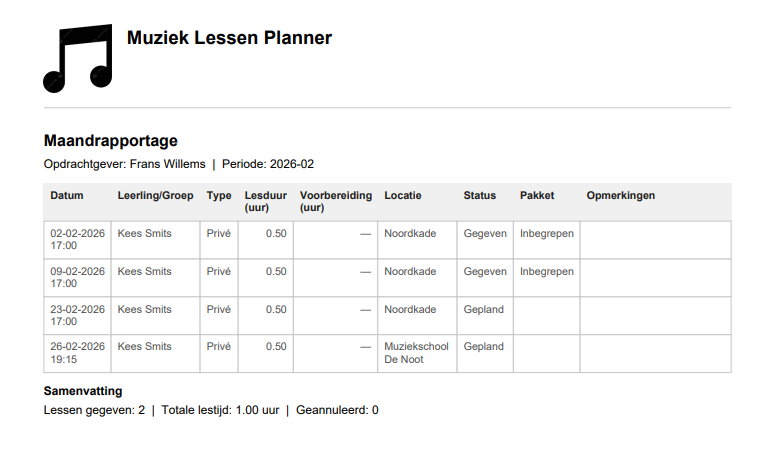This screenshot has width=777, height=452.
Task: Click the Opdrachtgever Frans Willems text
Action: (124, 164)
